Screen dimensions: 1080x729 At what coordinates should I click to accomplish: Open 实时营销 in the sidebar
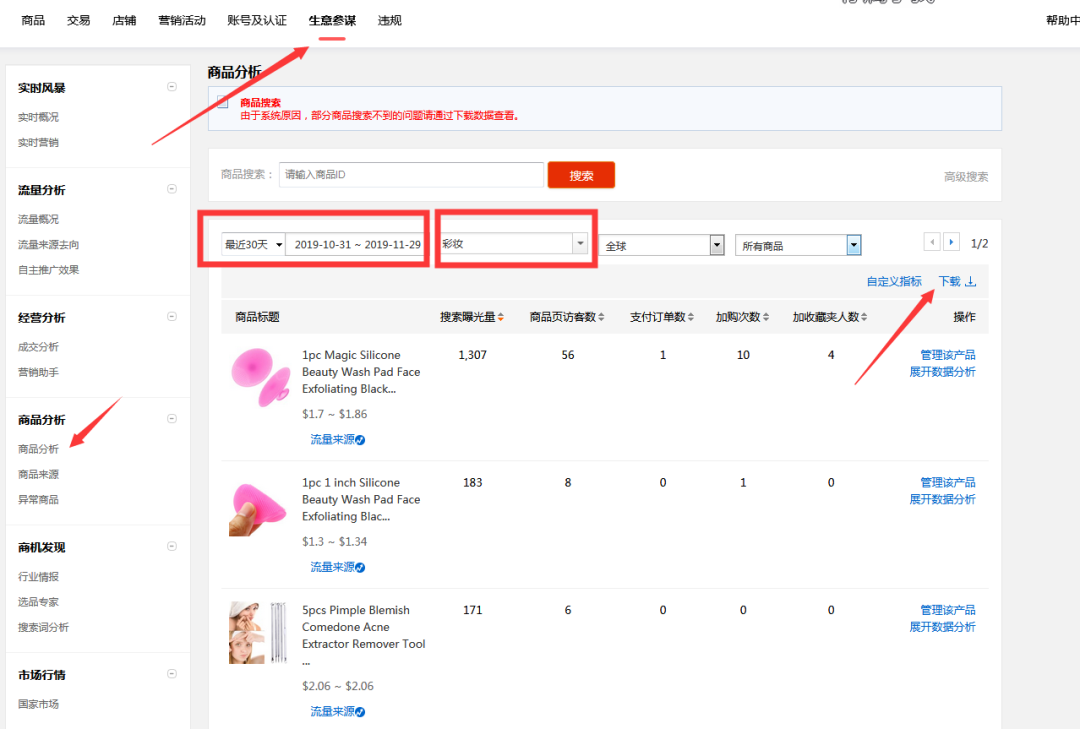pyautogui.click(x=39, y=143)
